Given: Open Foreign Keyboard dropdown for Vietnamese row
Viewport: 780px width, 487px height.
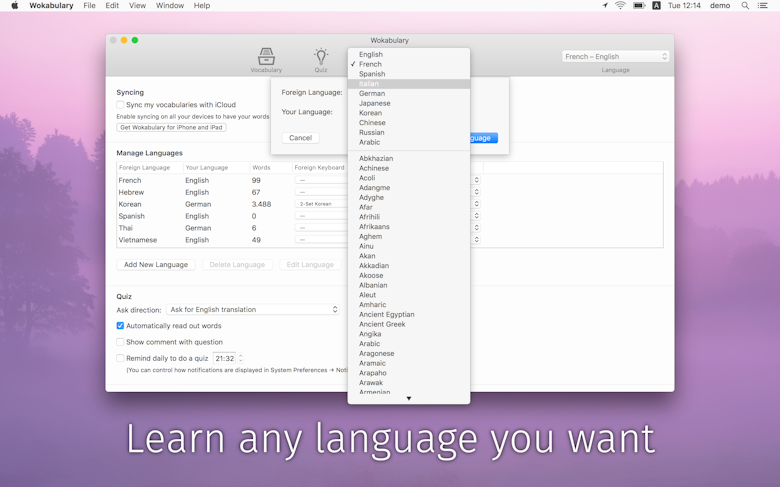Looking at the screenshot, I should click(321, 240).
